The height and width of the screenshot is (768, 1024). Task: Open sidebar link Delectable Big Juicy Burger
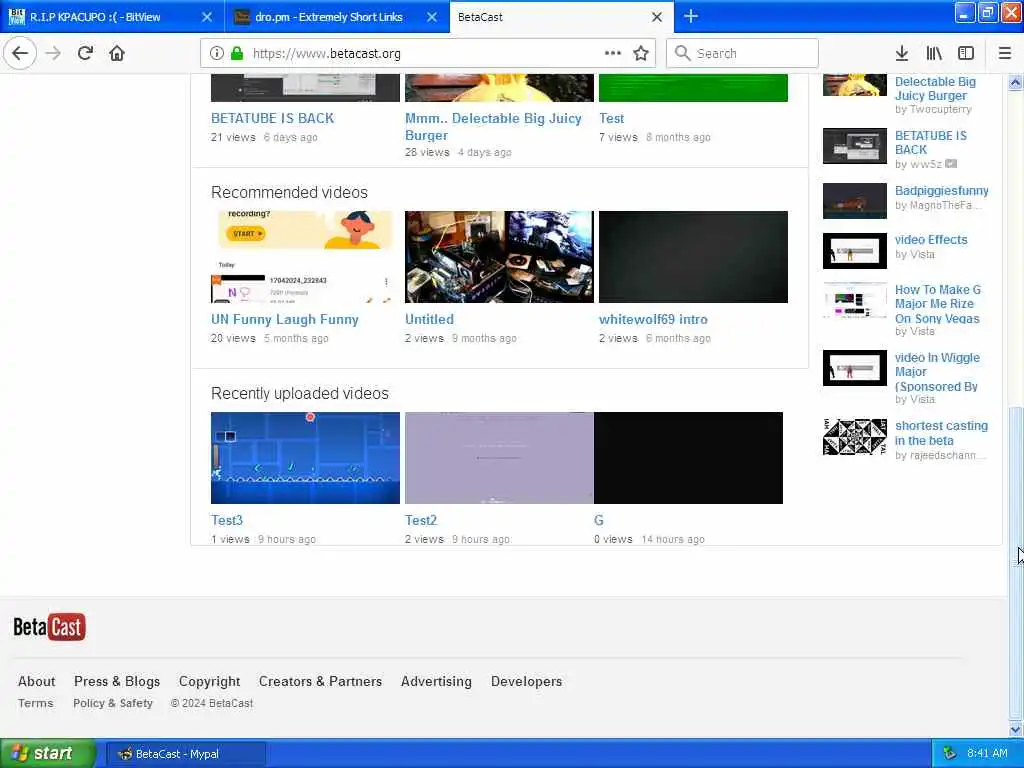coord(935,89)
